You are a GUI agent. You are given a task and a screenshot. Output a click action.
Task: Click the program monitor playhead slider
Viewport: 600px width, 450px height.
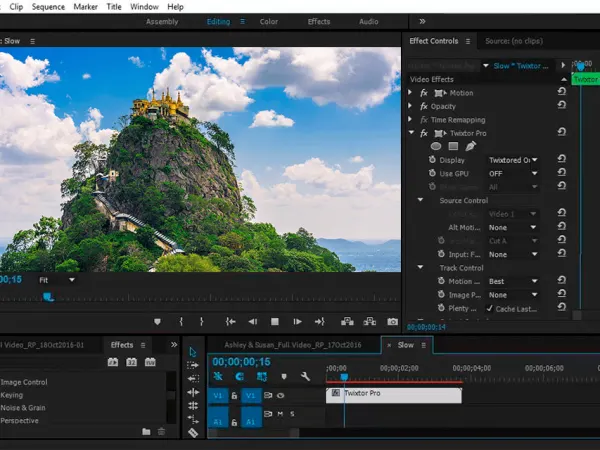(47, 296)
